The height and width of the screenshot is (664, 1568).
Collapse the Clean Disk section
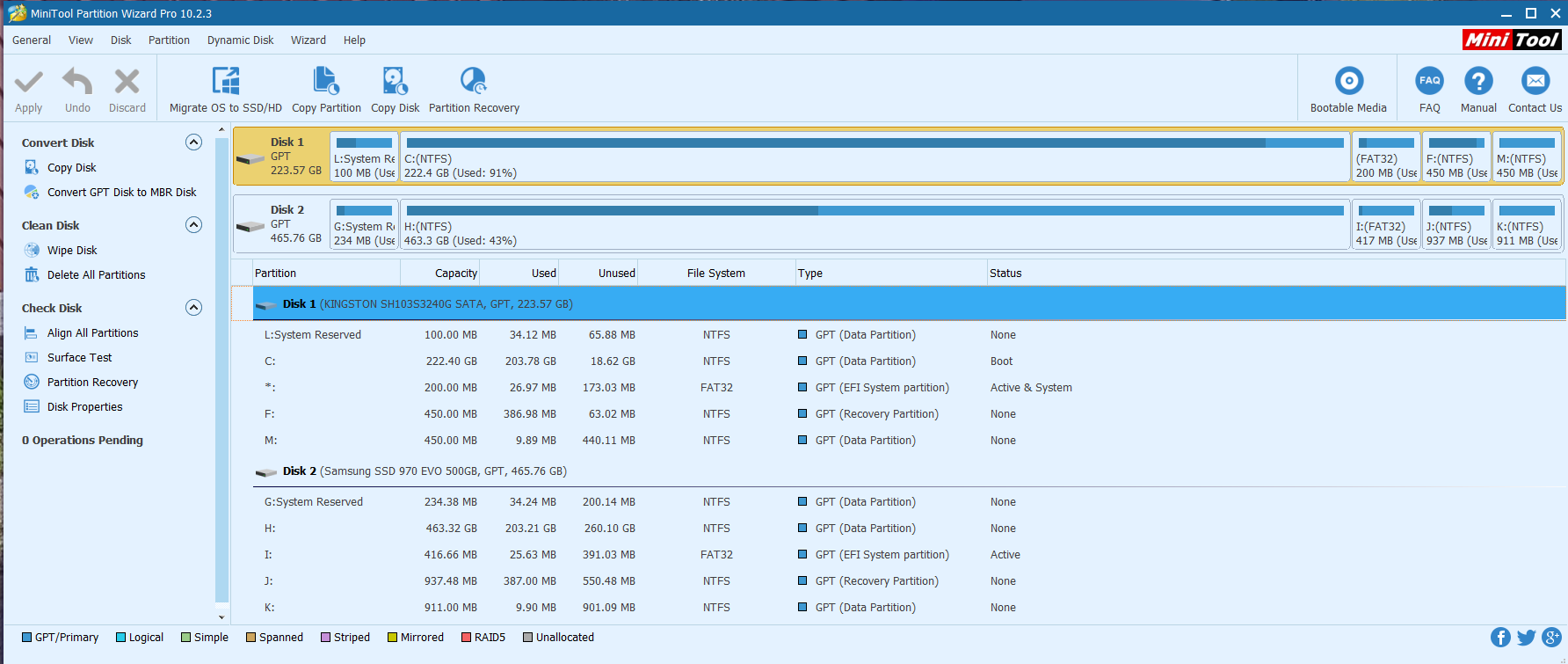pos(194,225)
